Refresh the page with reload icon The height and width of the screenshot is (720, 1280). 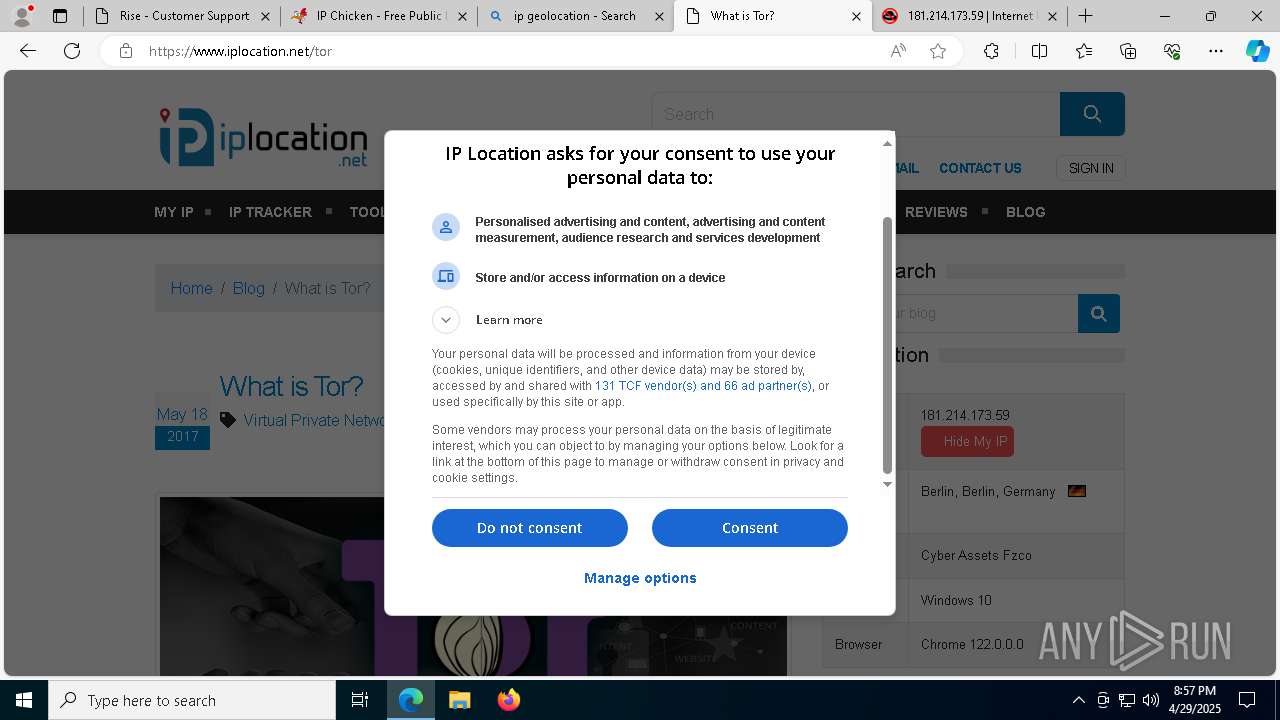point(72,51)
